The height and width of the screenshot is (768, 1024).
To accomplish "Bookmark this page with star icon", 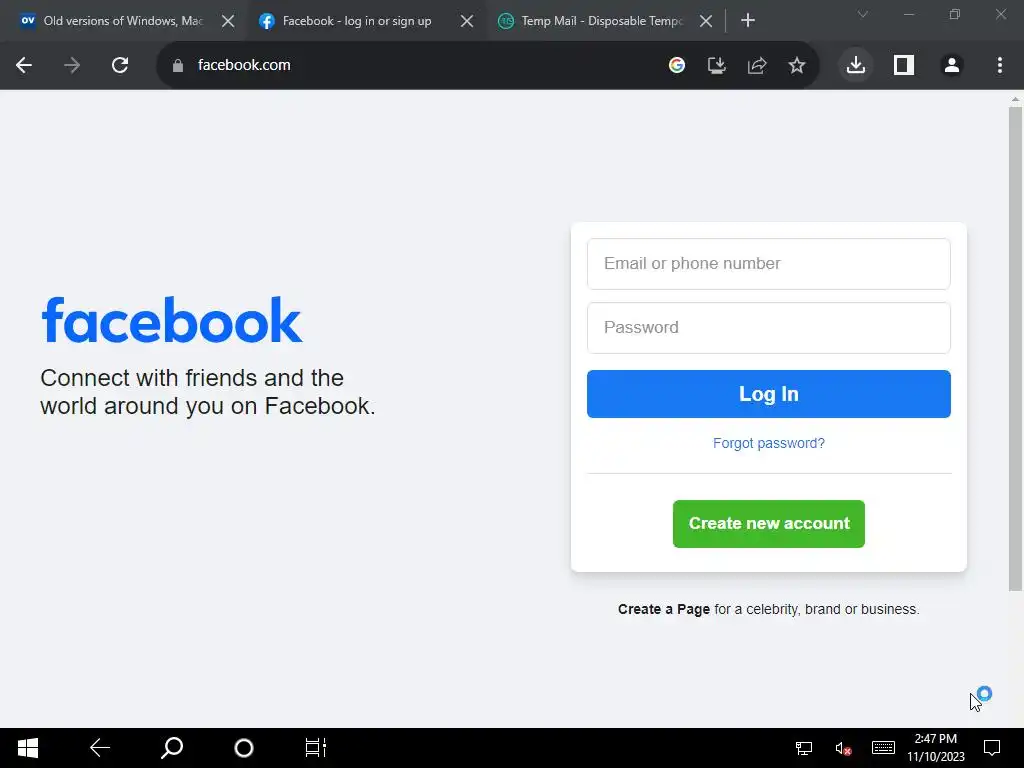I will [x=796, y=65].
